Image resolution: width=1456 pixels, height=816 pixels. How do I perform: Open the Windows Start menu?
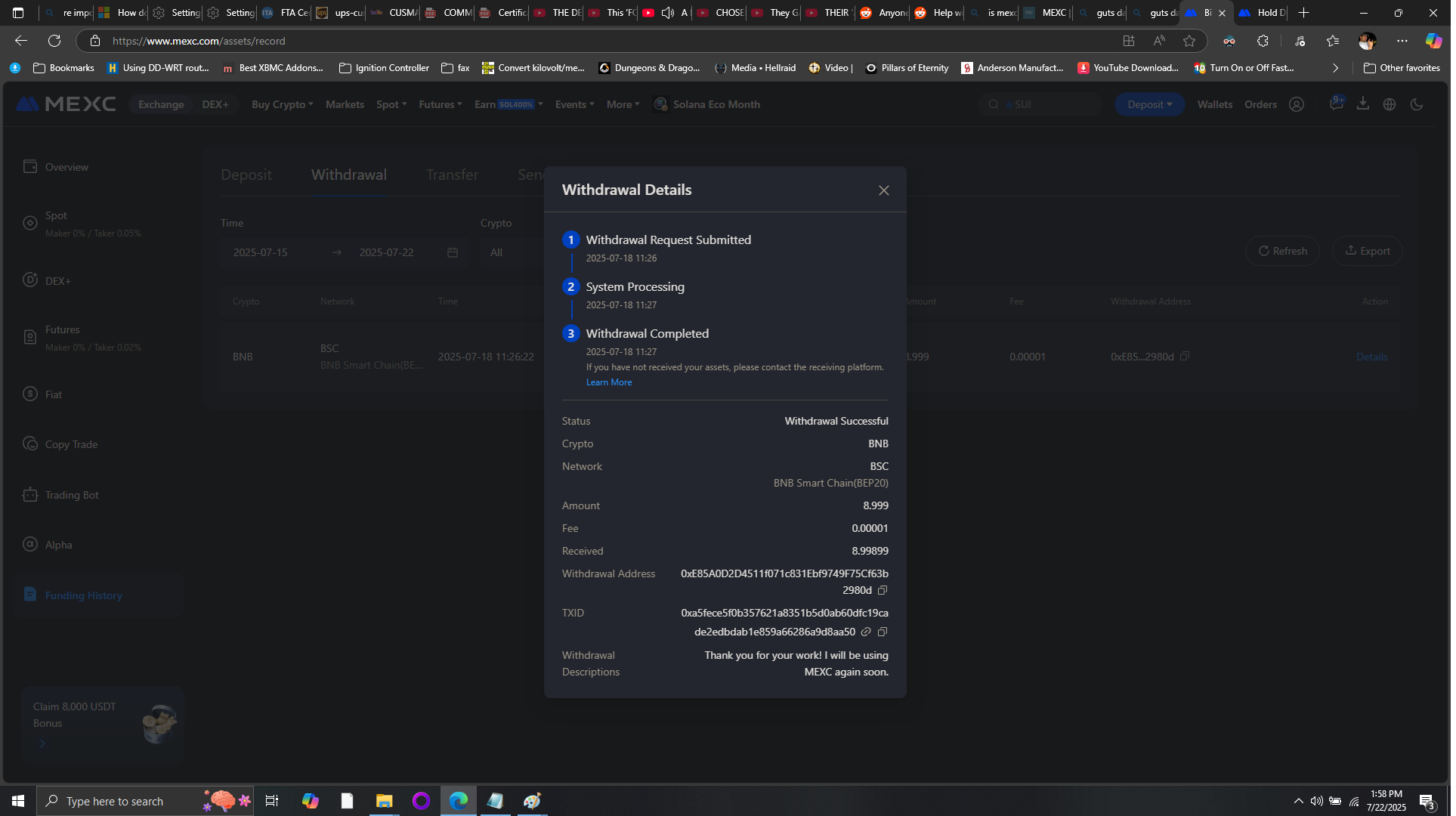click(18, 801)
